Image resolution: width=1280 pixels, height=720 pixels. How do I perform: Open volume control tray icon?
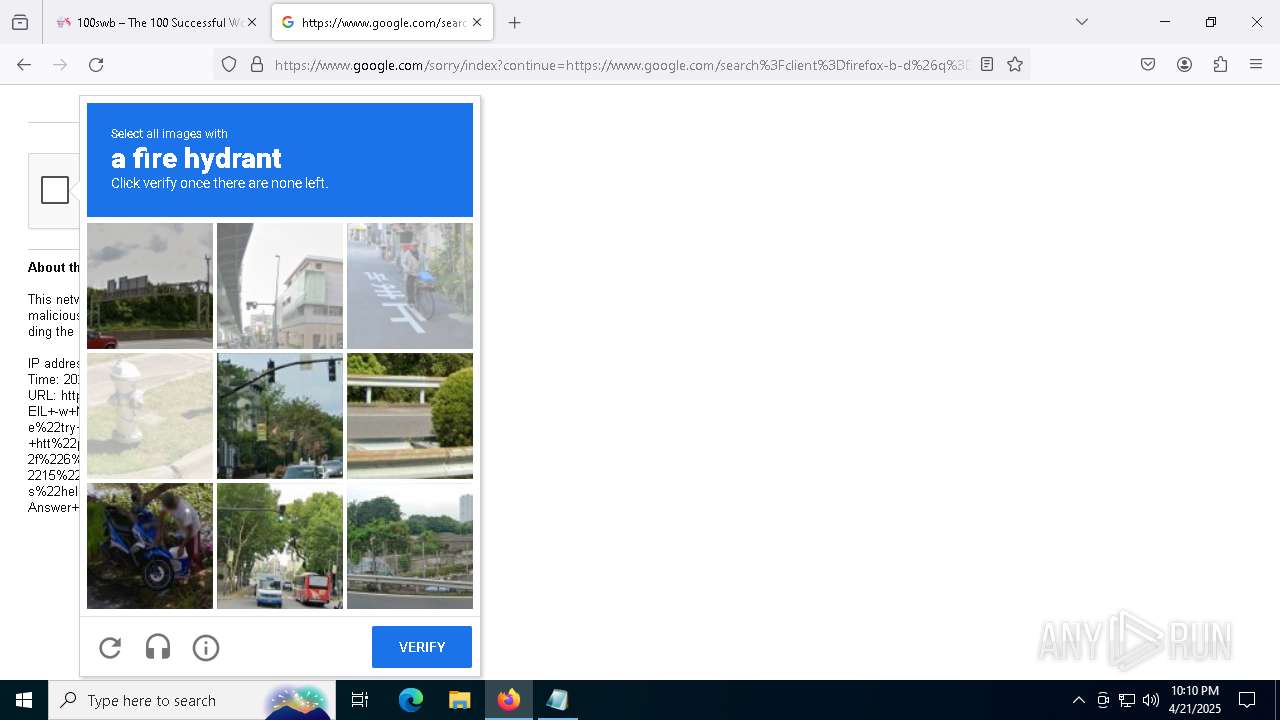1151,700
